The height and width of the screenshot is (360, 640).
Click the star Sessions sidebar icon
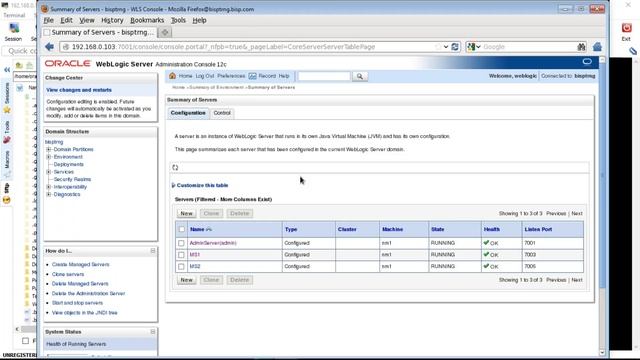tap(7, 109)
